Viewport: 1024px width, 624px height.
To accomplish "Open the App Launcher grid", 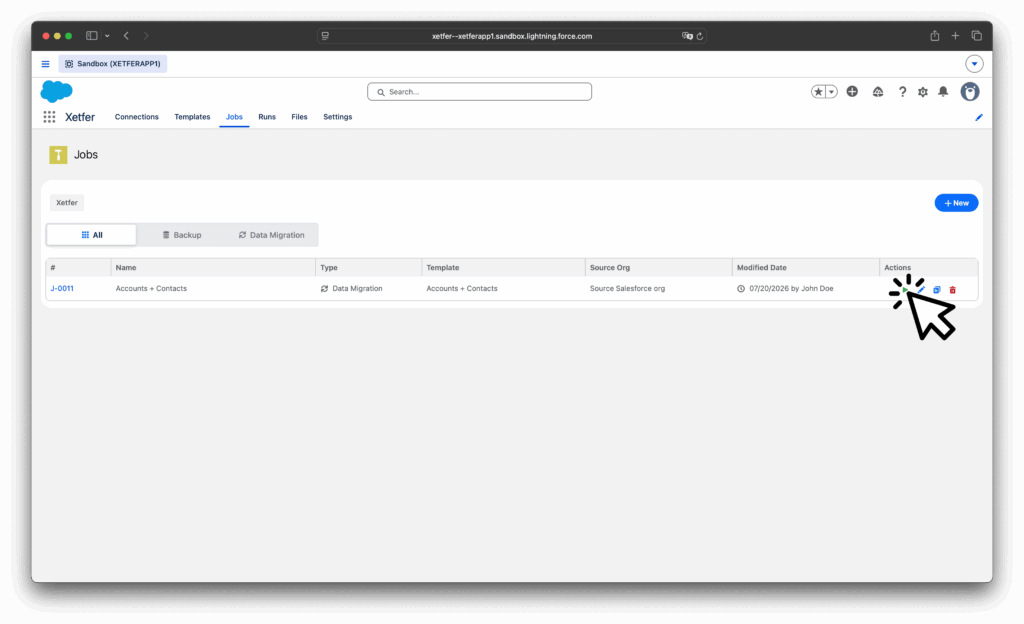I will (x=49, y=117).
